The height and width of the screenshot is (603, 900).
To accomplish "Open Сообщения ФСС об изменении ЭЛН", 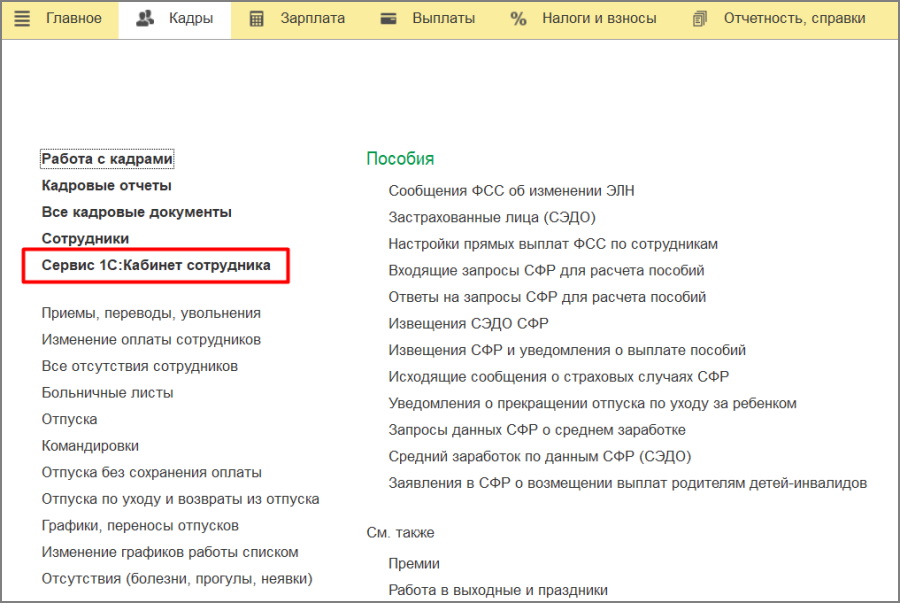I will 511,191.
